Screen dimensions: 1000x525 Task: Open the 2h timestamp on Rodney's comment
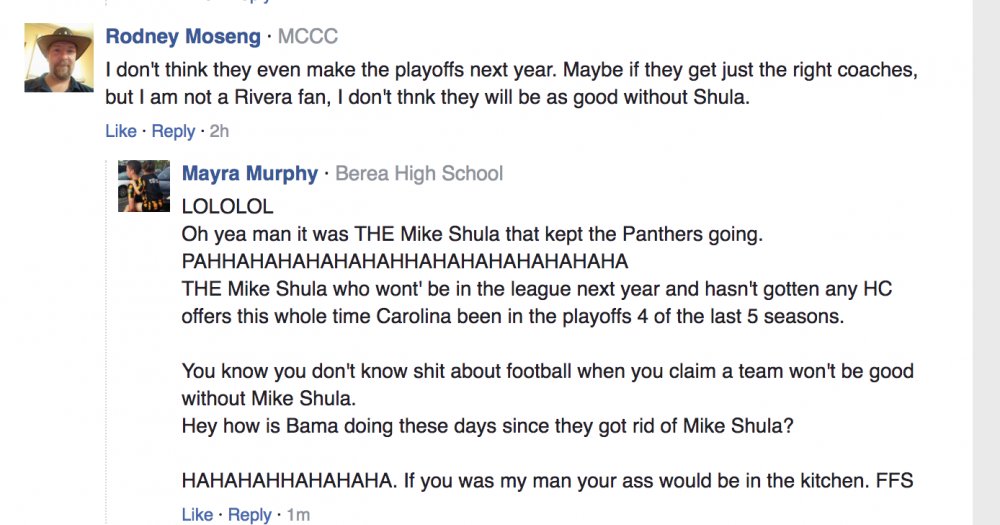click(219, 131)
